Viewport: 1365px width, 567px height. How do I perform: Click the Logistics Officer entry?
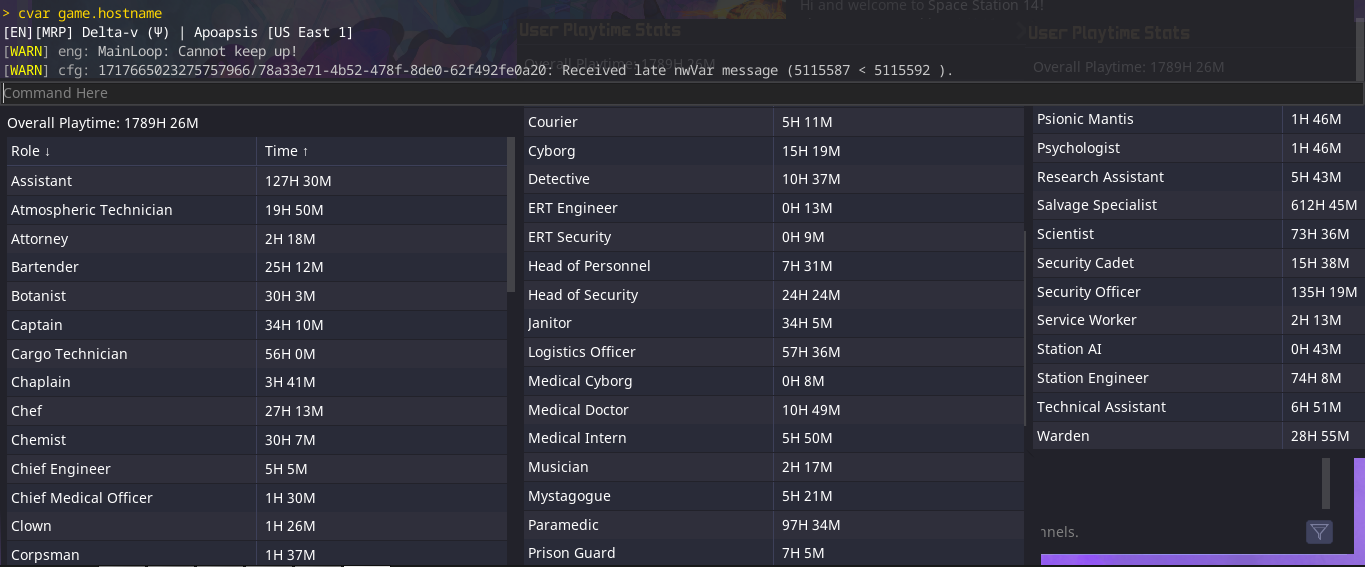[x=581, y=352]
